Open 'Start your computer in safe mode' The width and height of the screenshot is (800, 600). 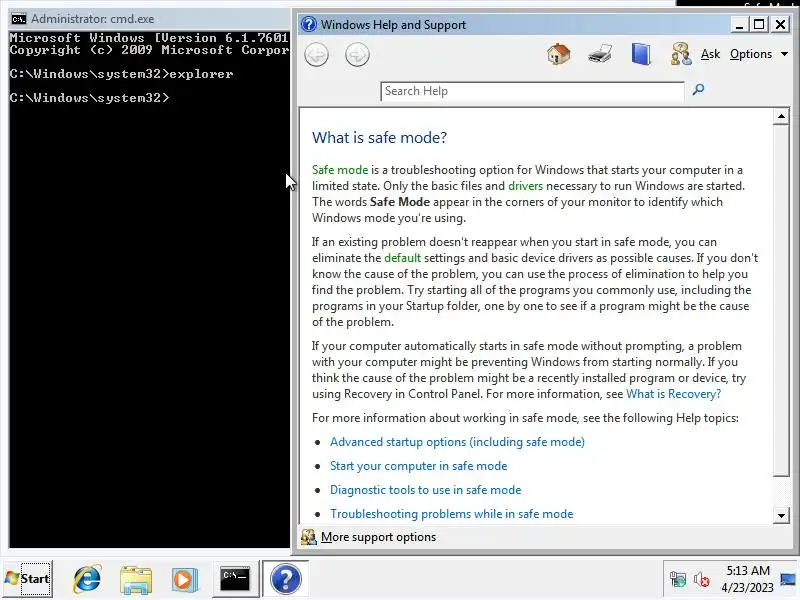(418, 466)
